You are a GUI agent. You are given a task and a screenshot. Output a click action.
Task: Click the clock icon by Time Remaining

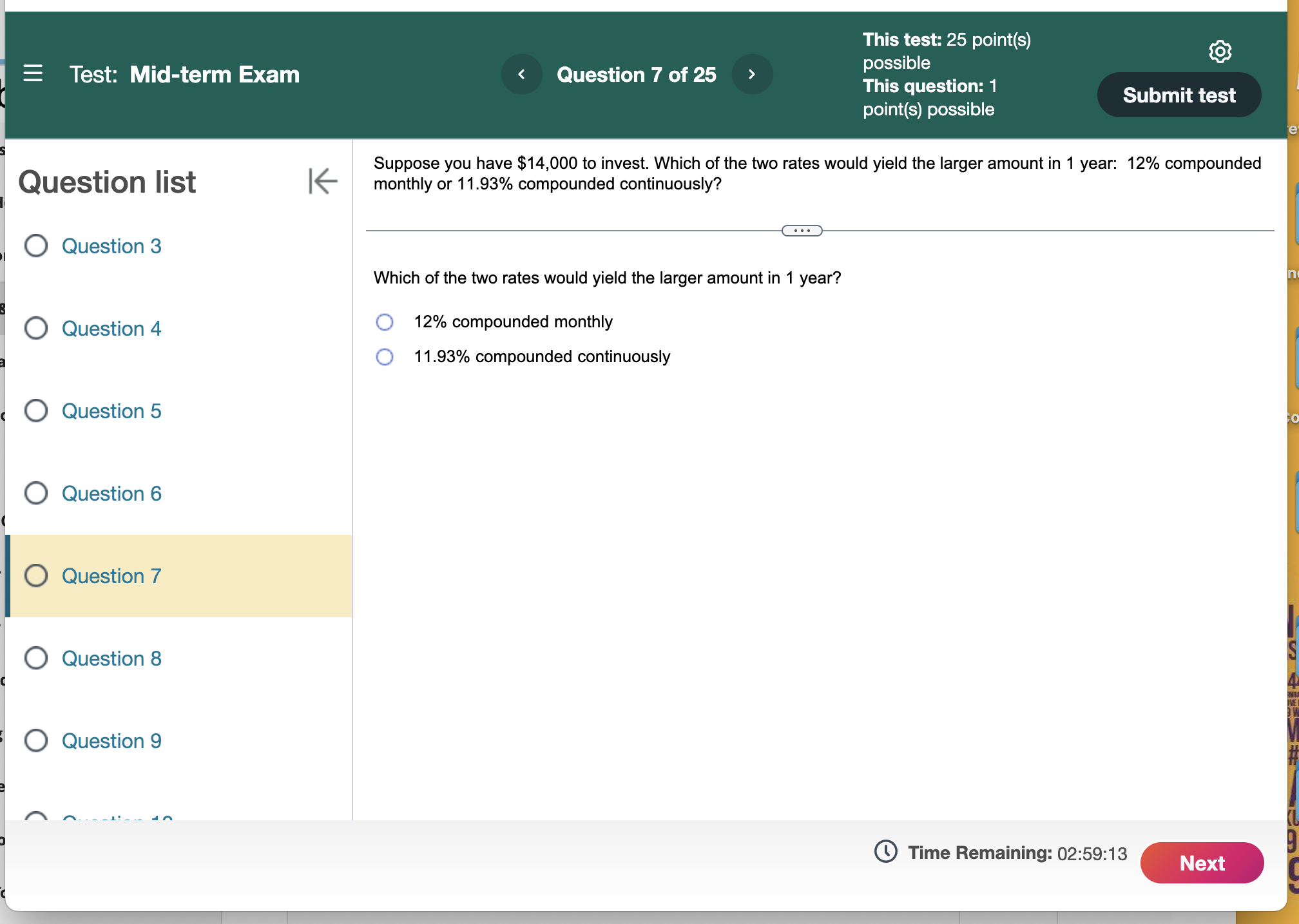click(886, 852)
